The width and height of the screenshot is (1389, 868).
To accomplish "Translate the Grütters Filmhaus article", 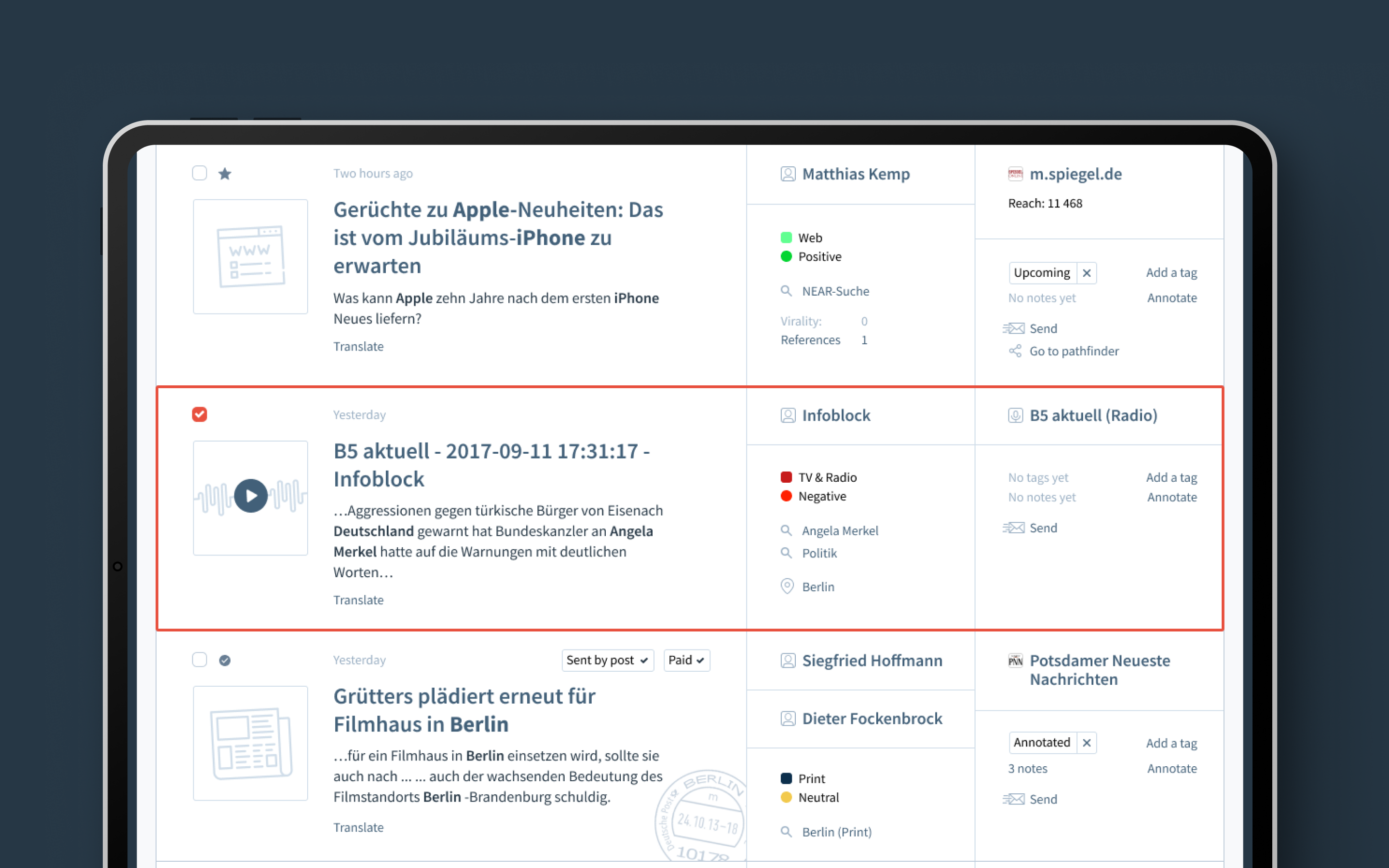I will (x=358, y=827).
